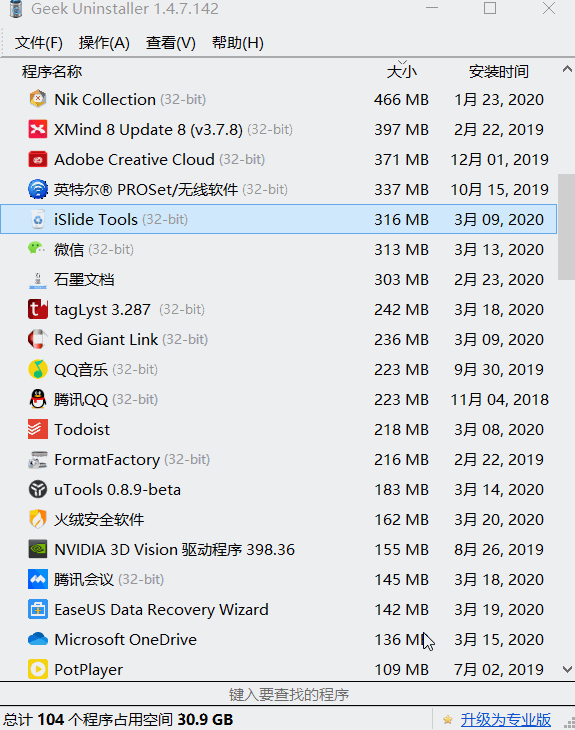This screenshot has width=575, height=730.
Task: Click the scrollbar down arrow
Action: [x=567, y=669]
